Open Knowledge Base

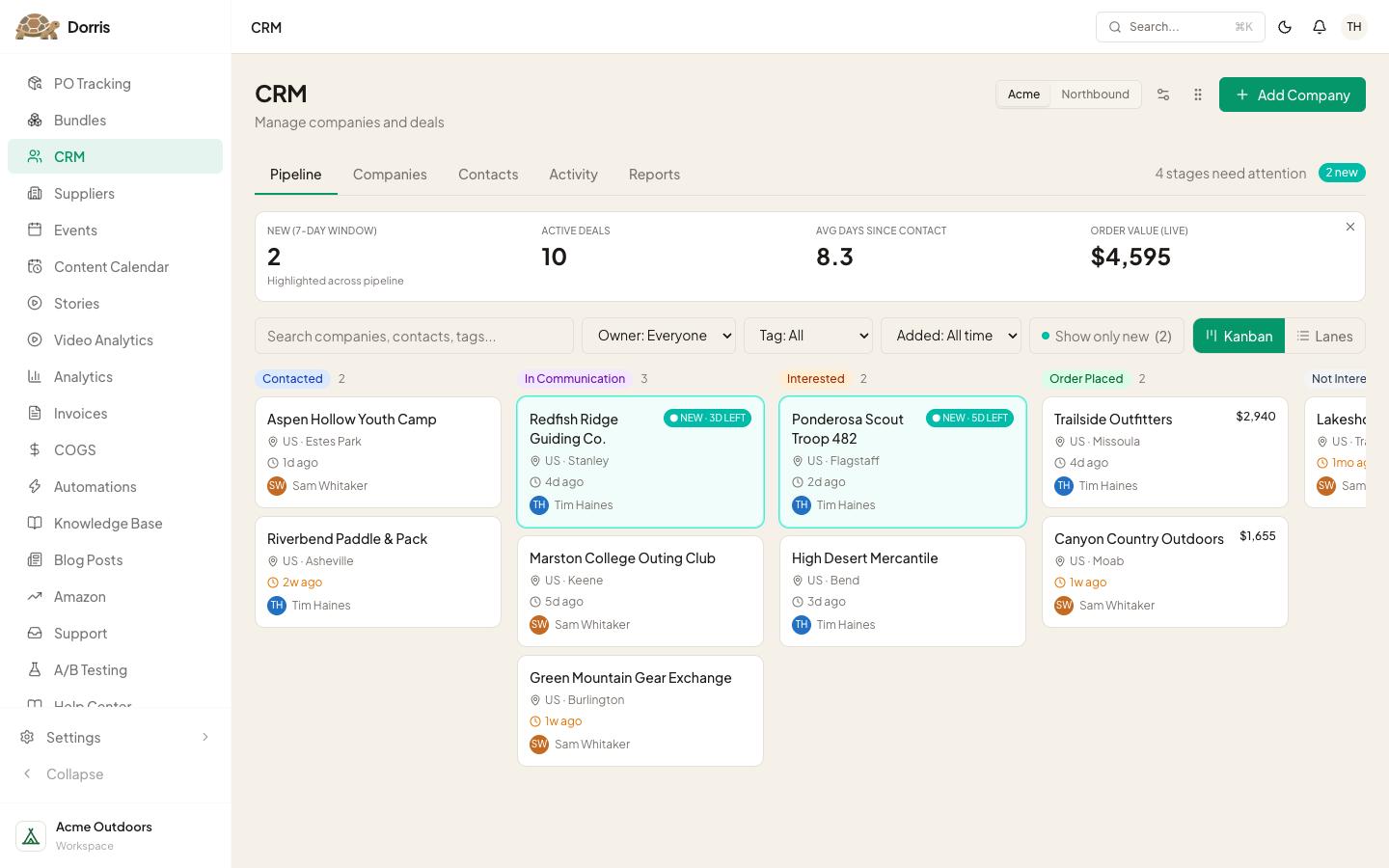pos(115,523)
